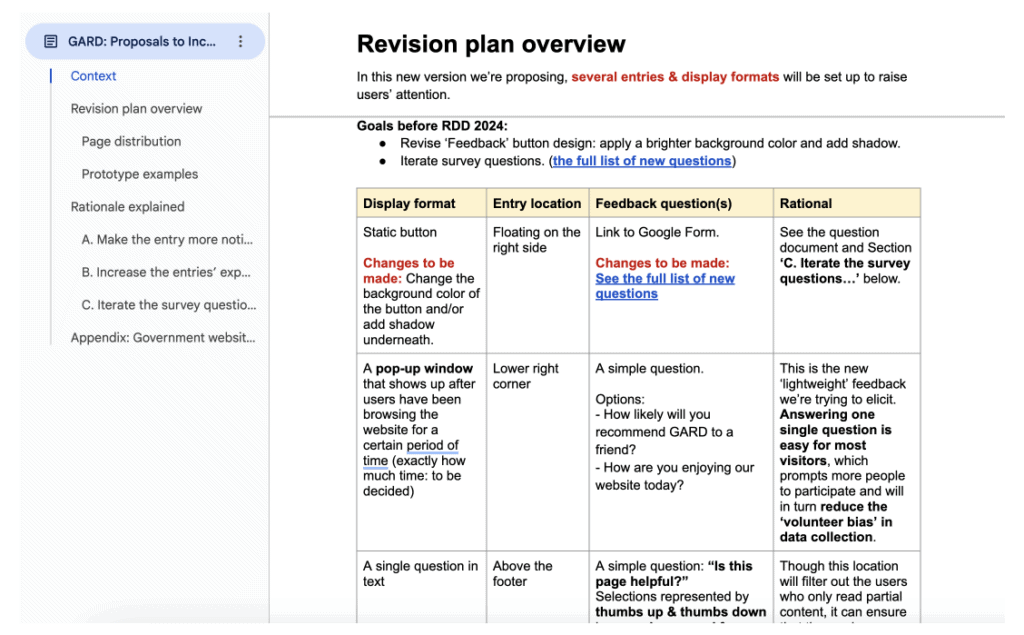Click 'Link to Google Form.' text
Screen dimensions: 1024x635
coord(657,232)
